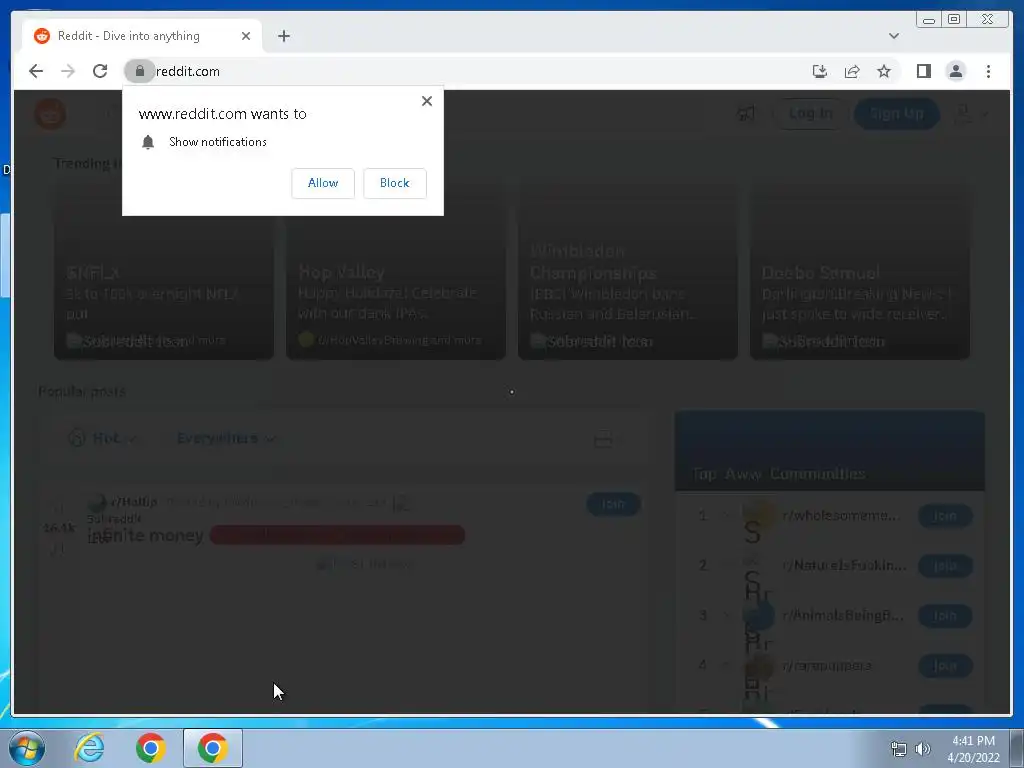Open network icon in system tray
This screenshot has height=768, width=1024.
coord(899,749)
